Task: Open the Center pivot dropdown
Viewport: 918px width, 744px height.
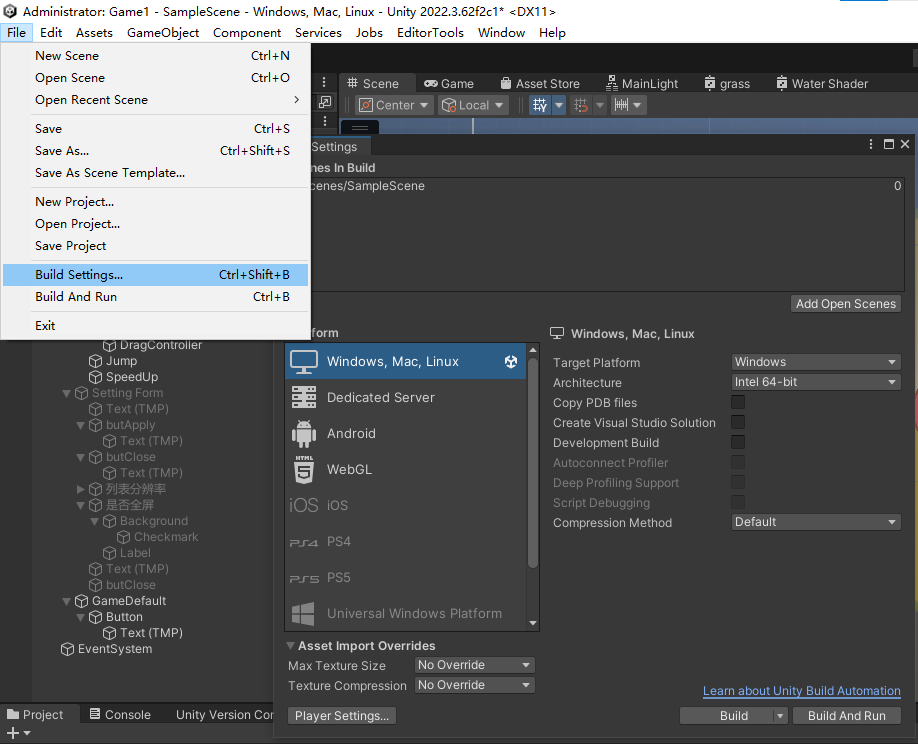Action: 395,105
